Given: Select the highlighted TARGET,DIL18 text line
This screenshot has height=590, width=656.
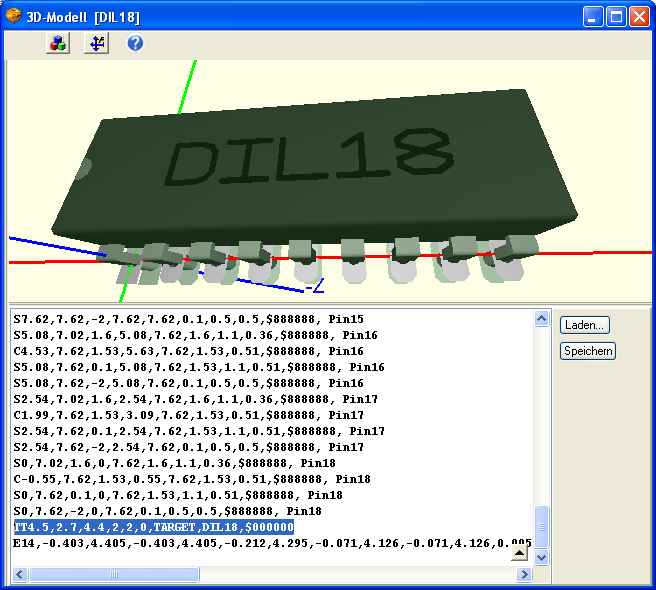Looking at the screenshot, I should pos(154,527).
